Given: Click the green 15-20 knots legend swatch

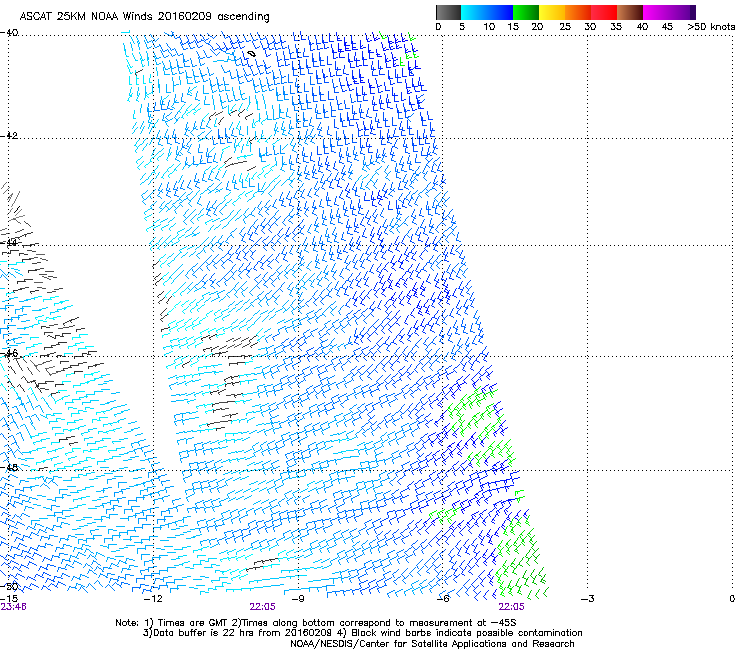Looking at the screenshot, I should (526, 12).
